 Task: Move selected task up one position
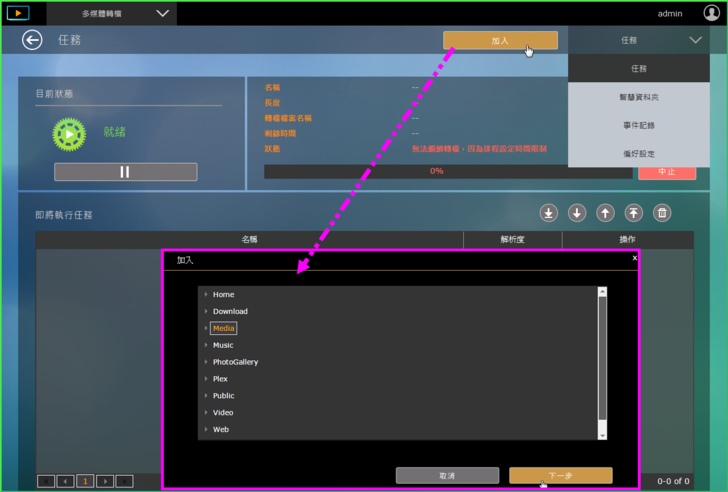coord(605,213)
